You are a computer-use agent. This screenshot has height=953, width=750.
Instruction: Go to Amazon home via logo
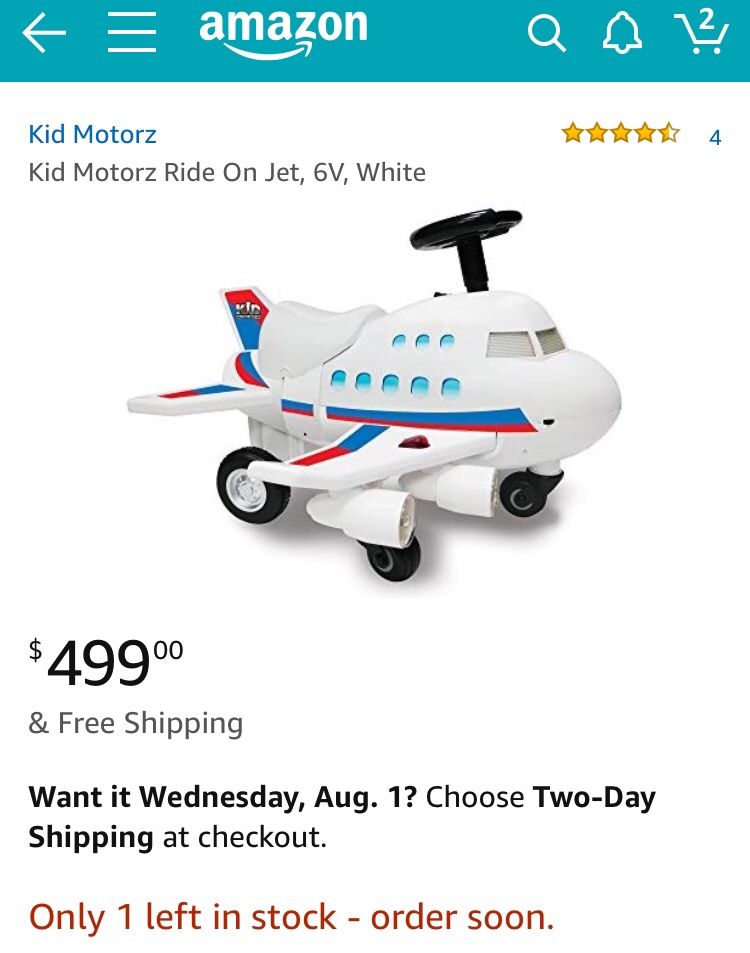[x=283, y=33]
